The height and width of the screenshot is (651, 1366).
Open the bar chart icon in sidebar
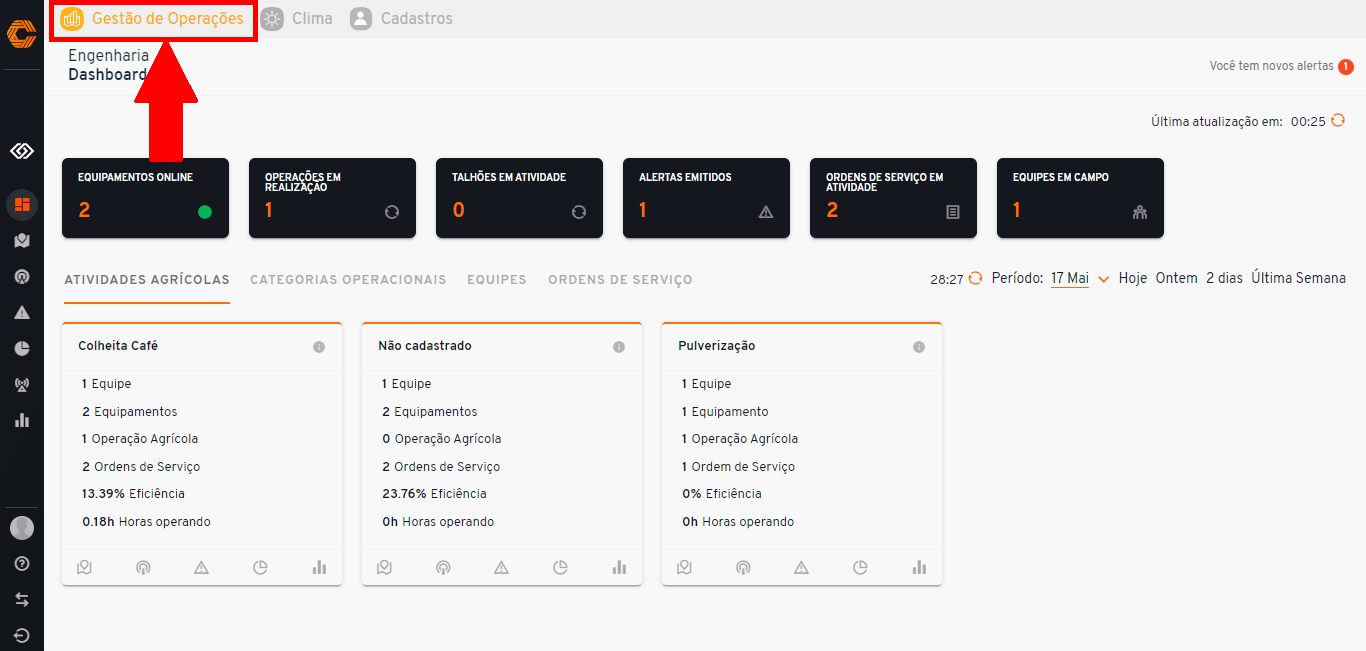(22, 420)
